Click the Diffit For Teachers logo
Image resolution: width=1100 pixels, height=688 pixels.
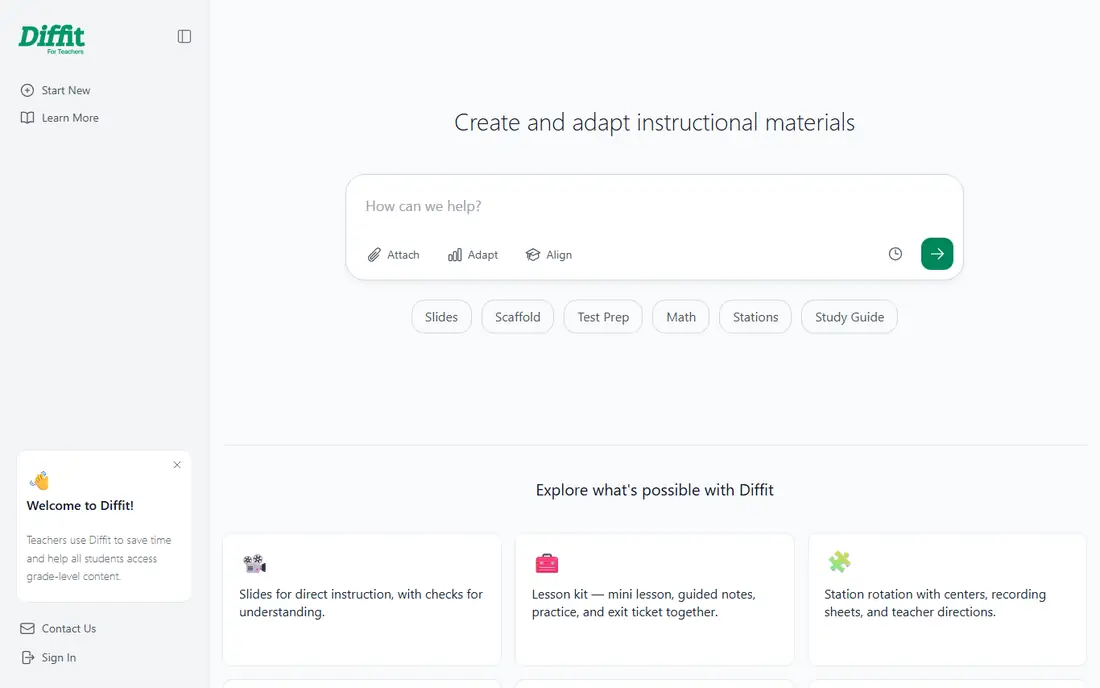(52, 39)
